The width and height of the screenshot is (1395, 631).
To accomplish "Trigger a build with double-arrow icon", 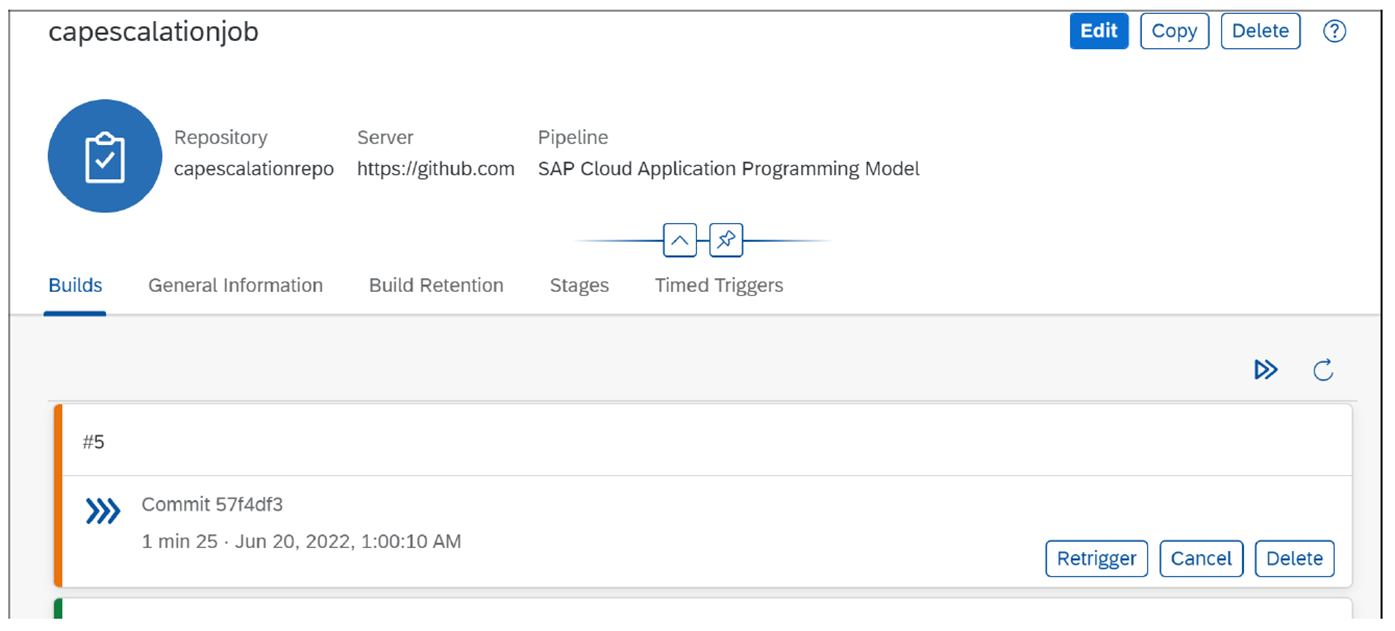I will tap(1266, 370).
